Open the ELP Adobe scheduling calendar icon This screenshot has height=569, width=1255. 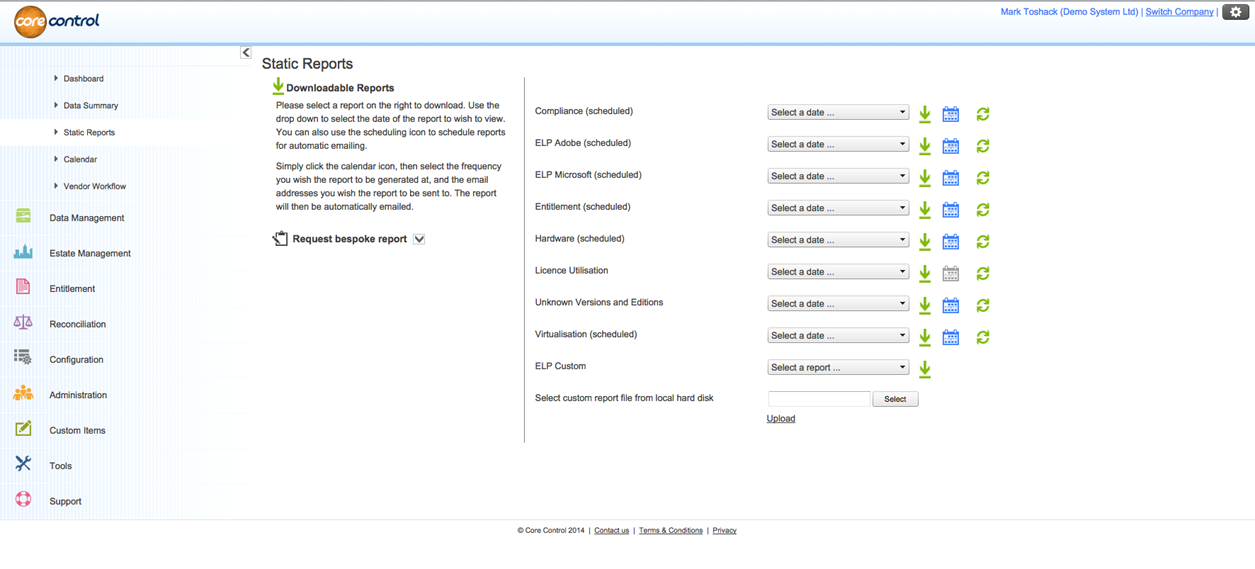pos(951,146)
